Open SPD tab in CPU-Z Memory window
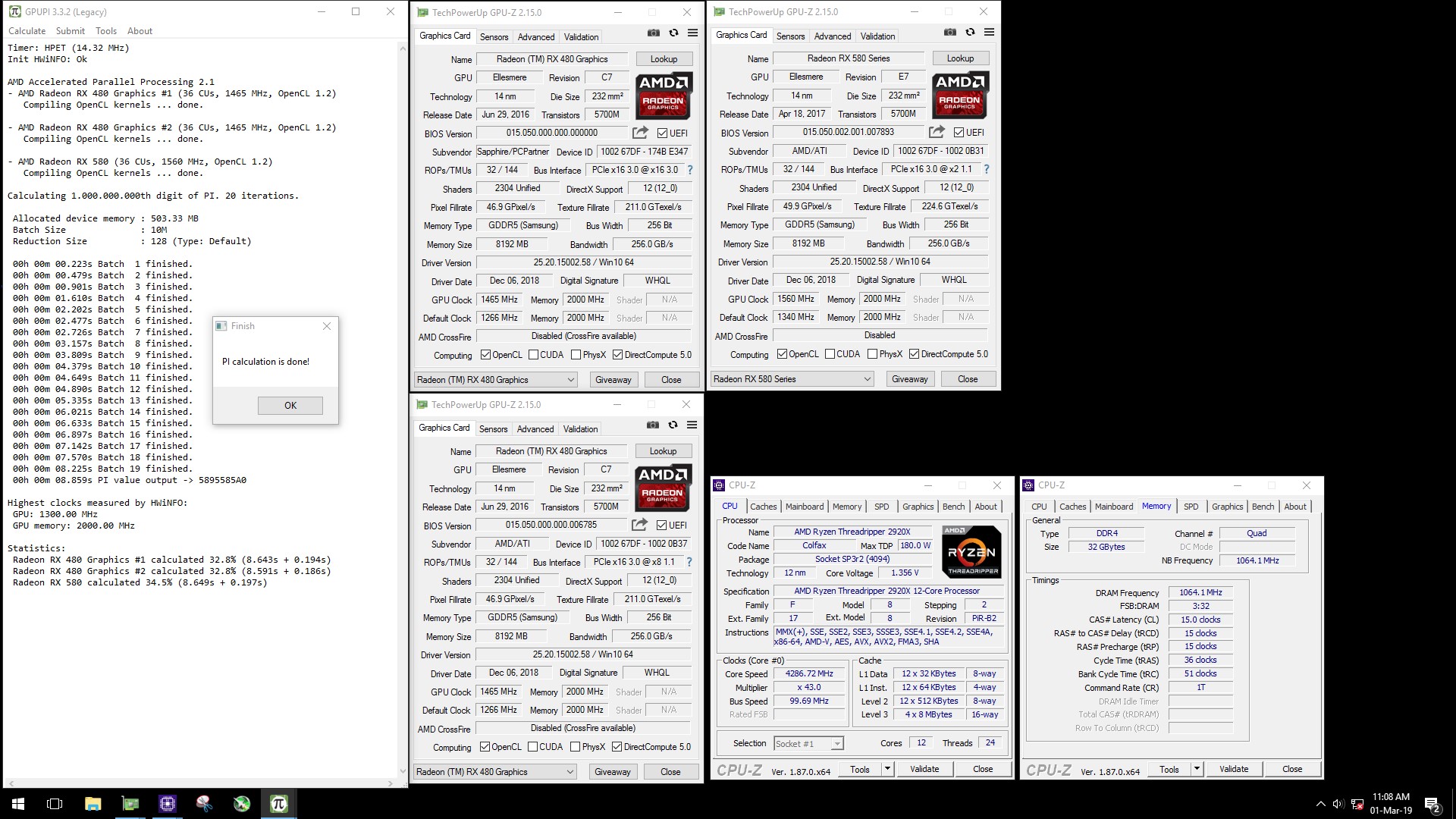 point(1191,507)
